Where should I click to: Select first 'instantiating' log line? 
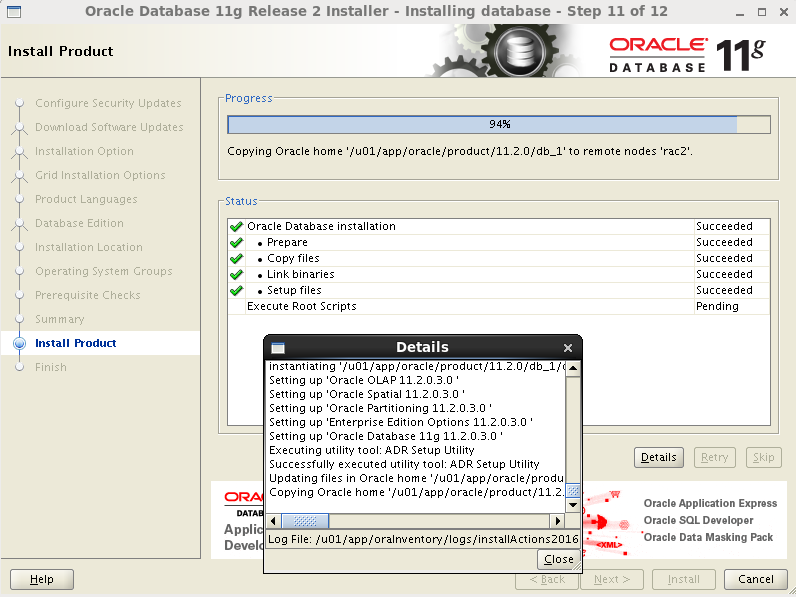pos(416,367)
